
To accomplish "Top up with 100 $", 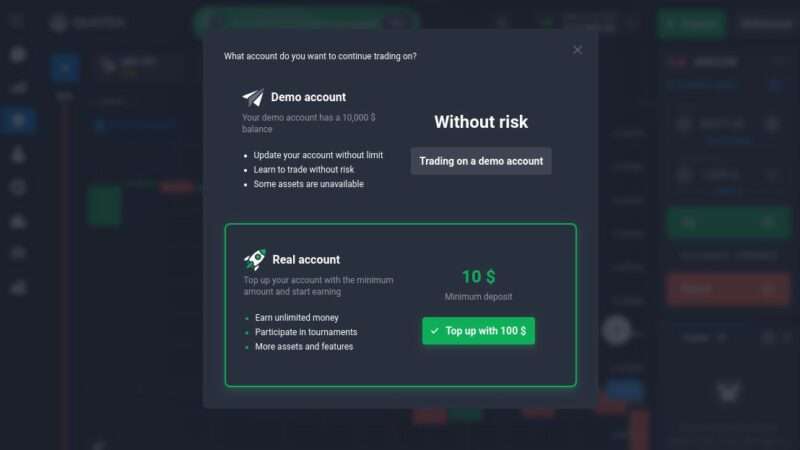I will (x=478, y=331).
